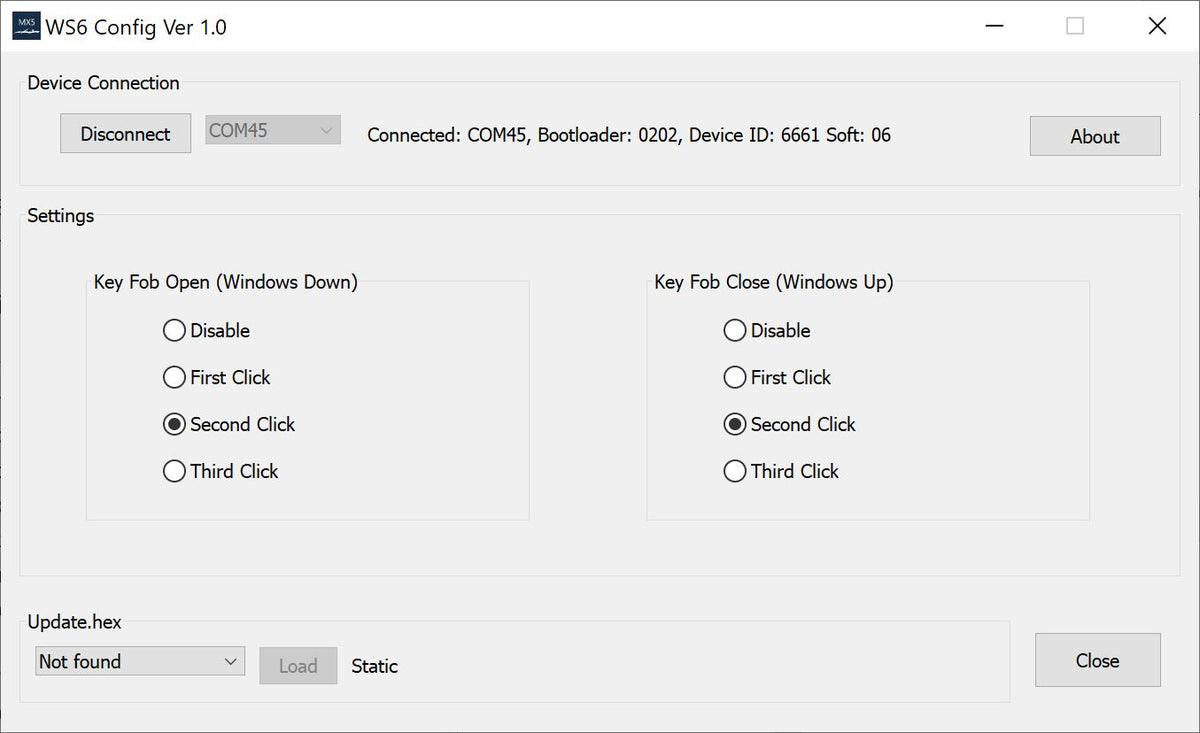Click the Load firmware button
Screen dimensions: 1200x733
pyautogui.click(x=298, y=665)
